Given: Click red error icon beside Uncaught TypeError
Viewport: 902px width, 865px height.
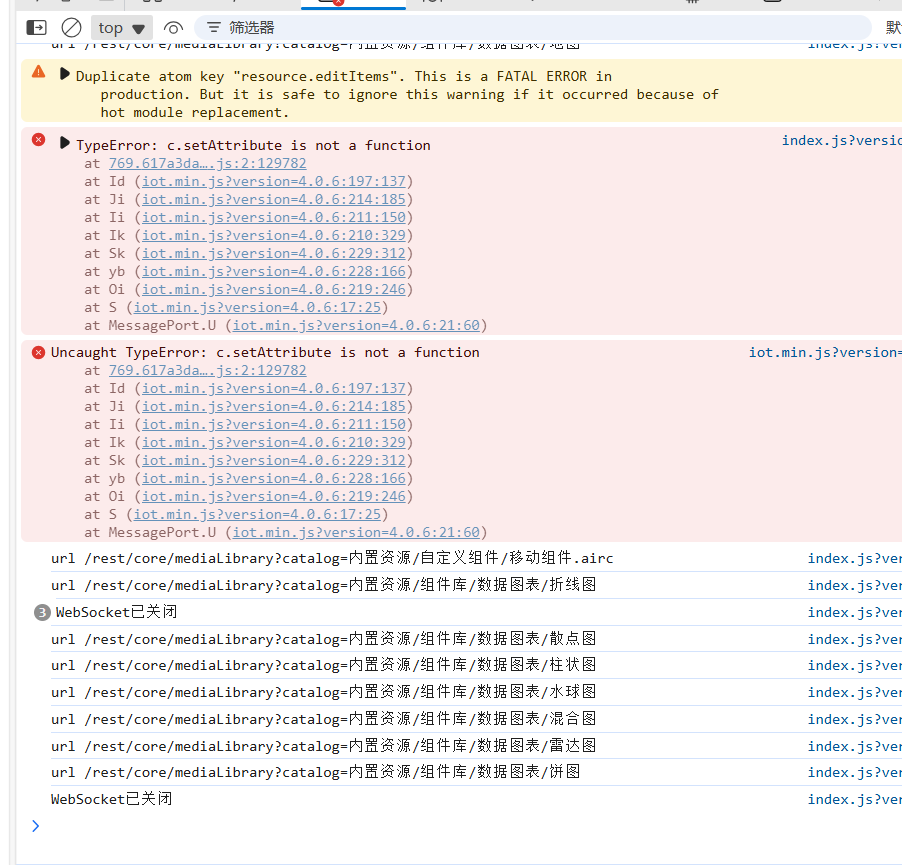Looking at the screenshot, I should (x=39, y=353).
